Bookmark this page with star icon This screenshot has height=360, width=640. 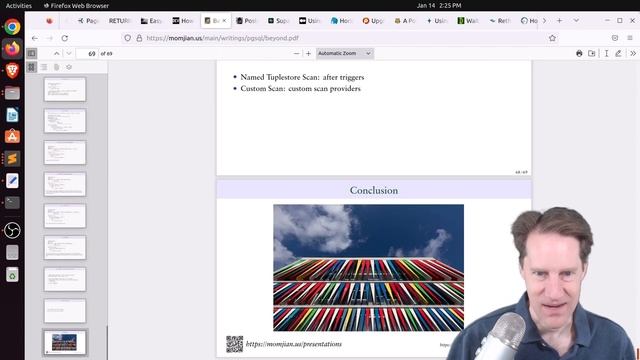point(552,38)
